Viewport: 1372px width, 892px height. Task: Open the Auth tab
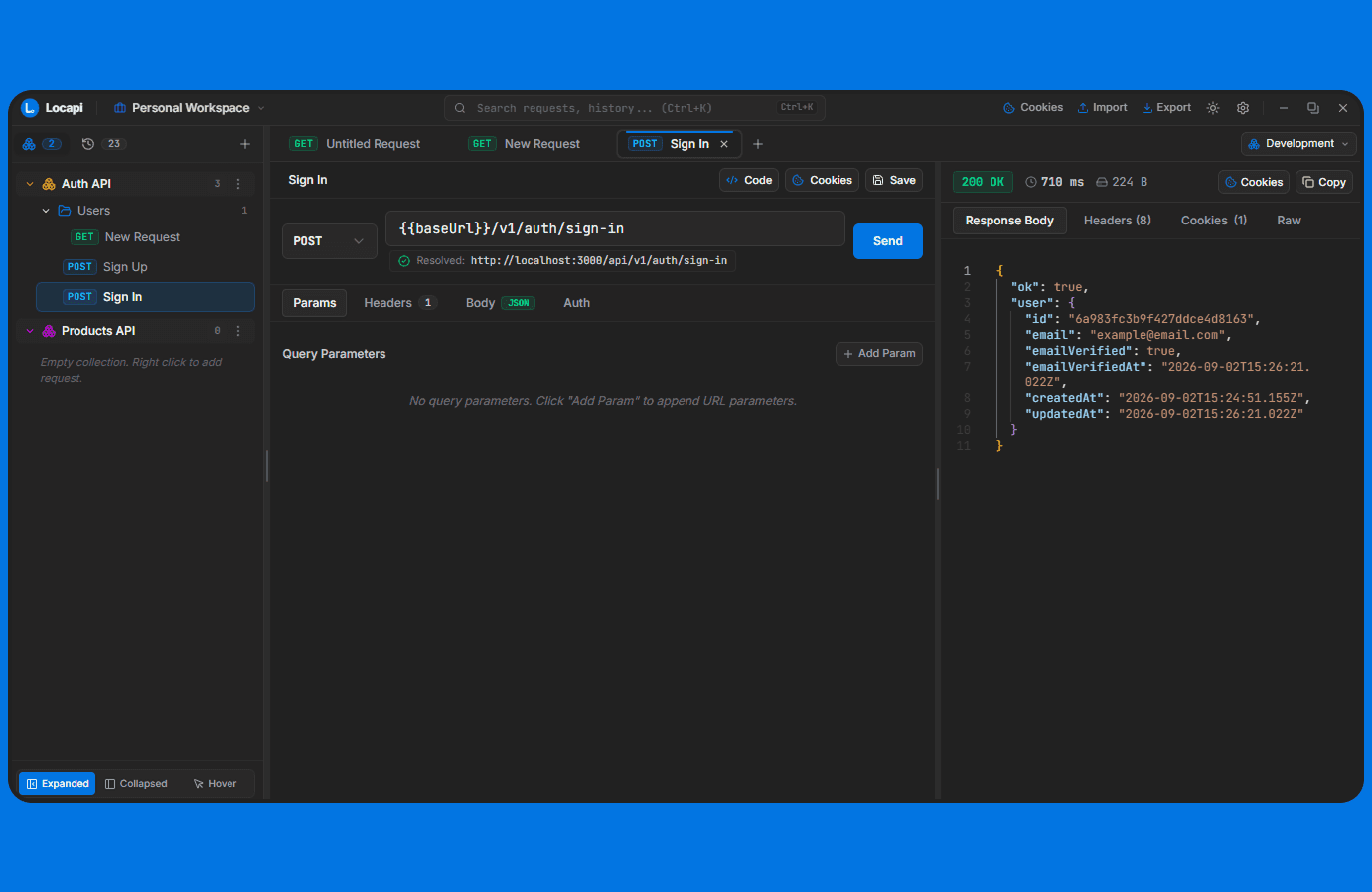coord(577,303)
